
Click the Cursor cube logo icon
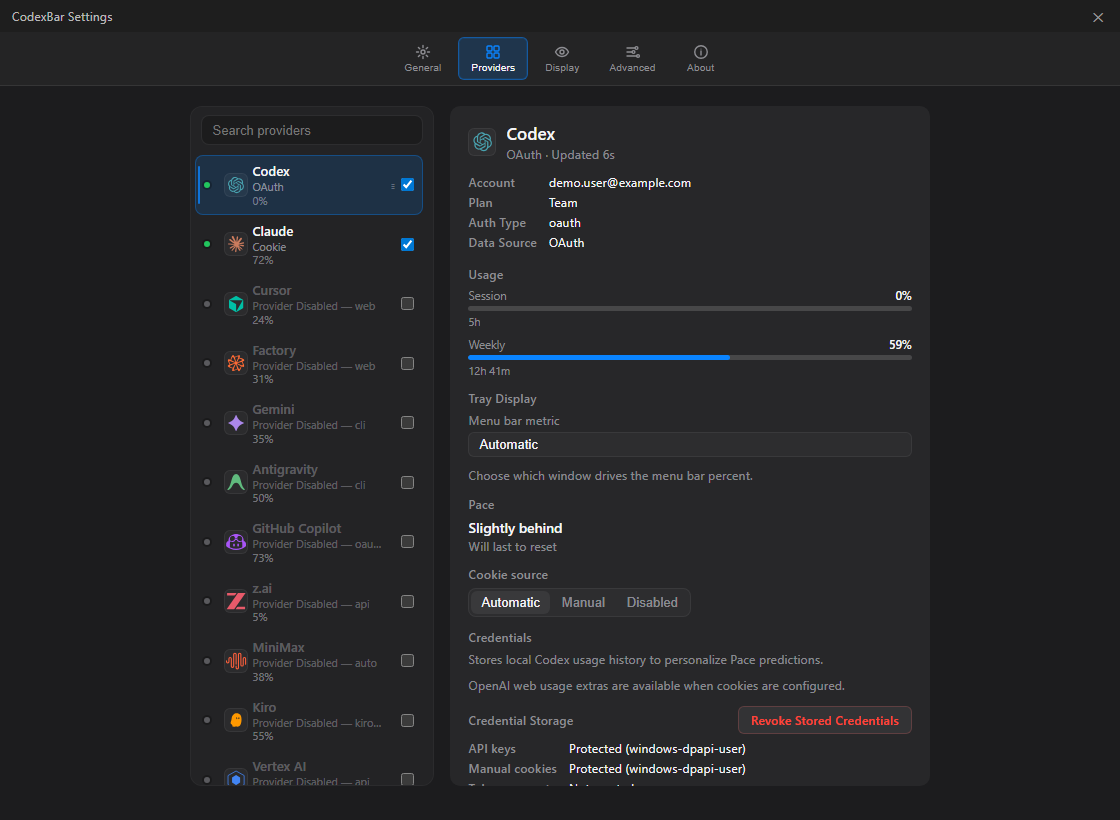coord(236,304)
